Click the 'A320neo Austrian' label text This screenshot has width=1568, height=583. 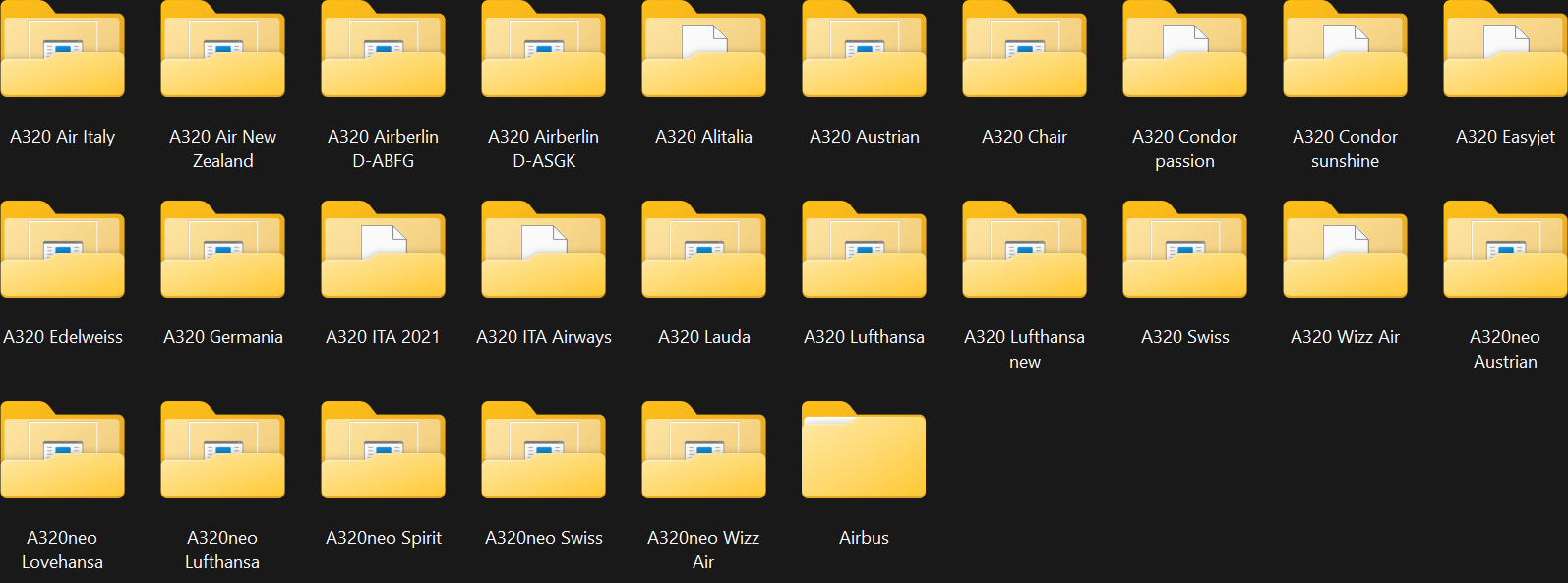(x=1506, y=349)
